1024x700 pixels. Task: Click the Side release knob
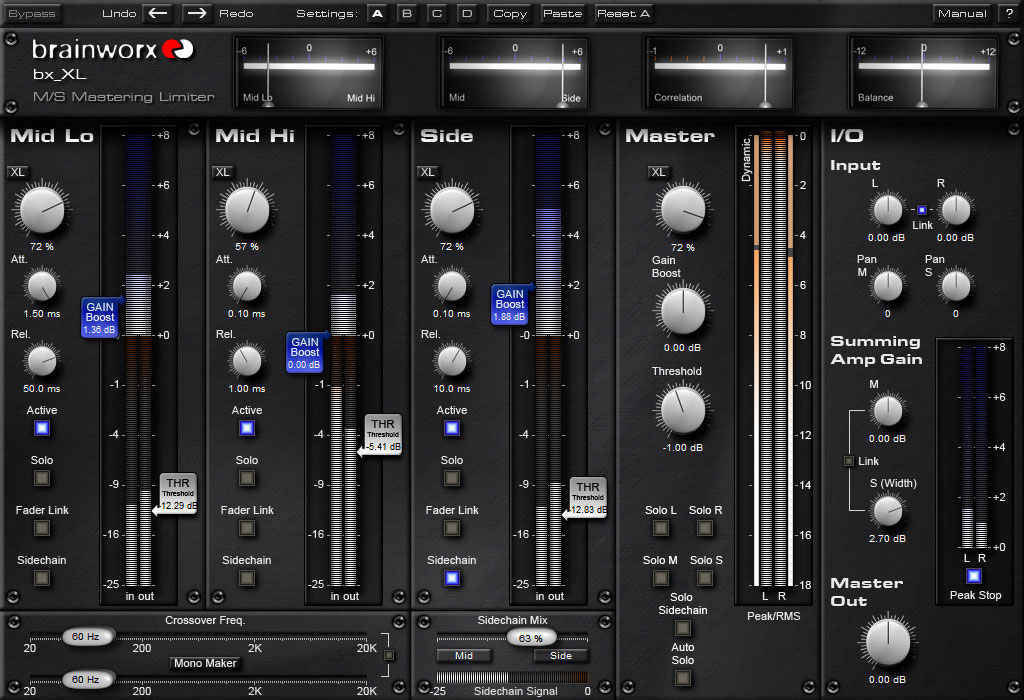452,361
